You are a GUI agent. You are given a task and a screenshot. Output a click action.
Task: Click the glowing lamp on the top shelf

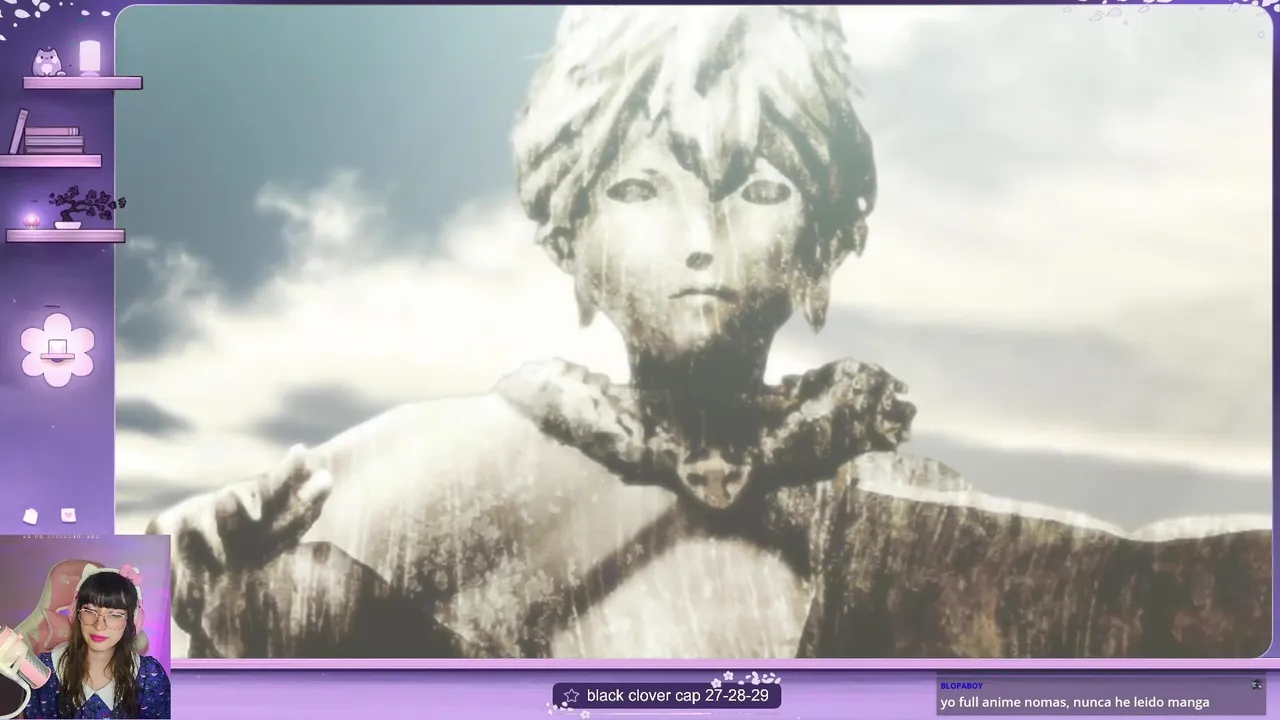pos(90,57)
